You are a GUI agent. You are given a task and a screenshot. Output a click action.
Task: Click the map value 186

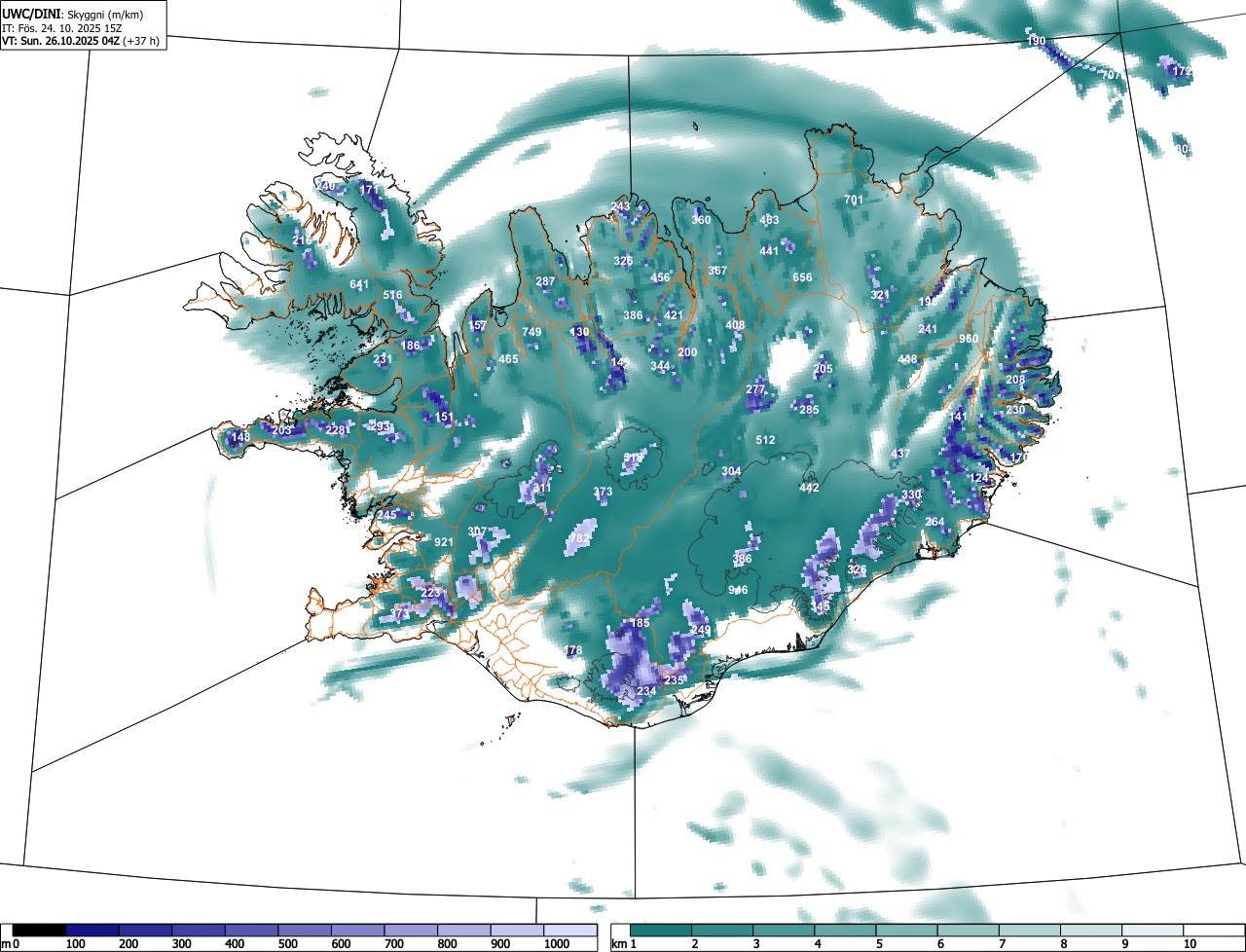pos(411,345)
